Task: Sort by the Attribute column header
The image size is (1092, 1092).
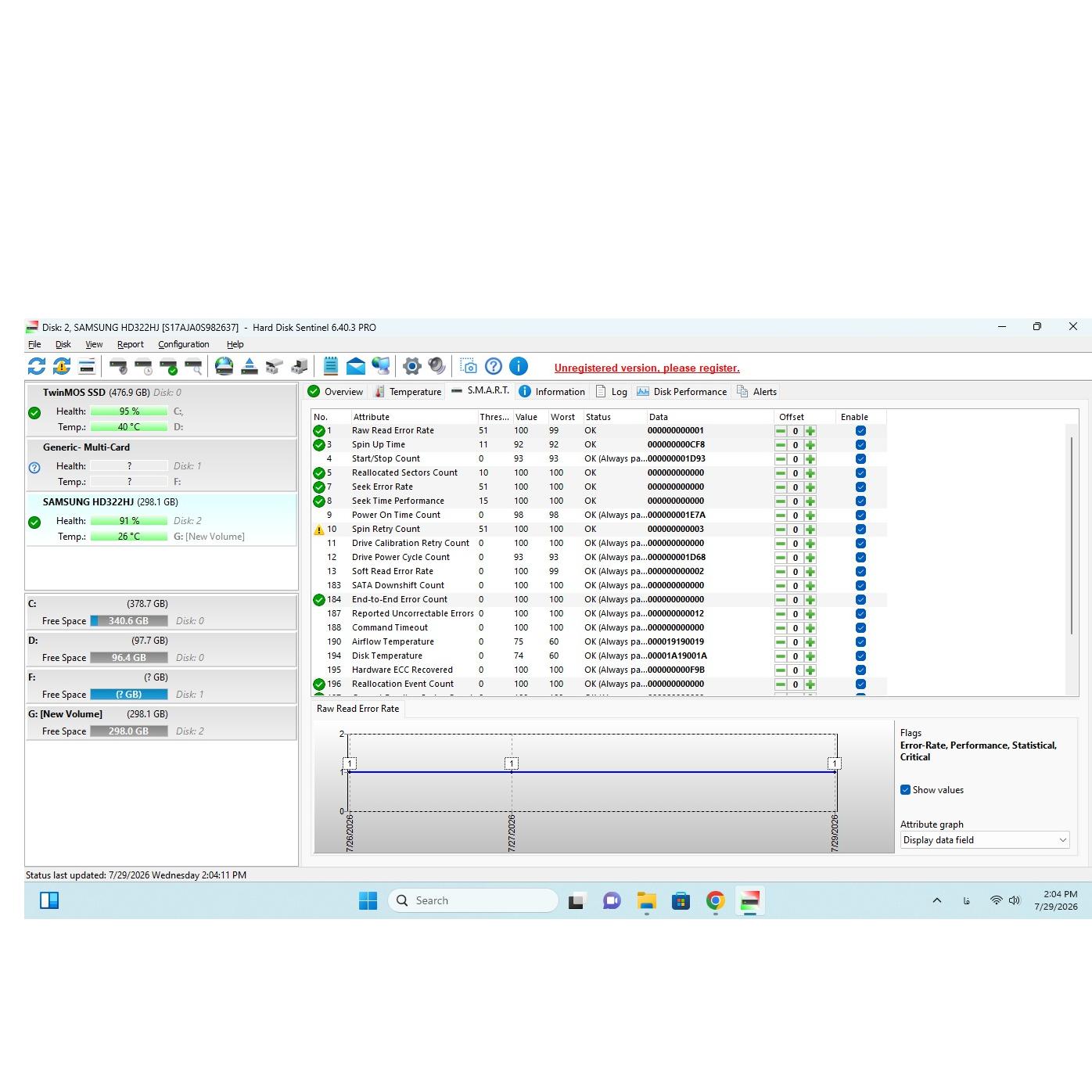Action: coord(414,417)
